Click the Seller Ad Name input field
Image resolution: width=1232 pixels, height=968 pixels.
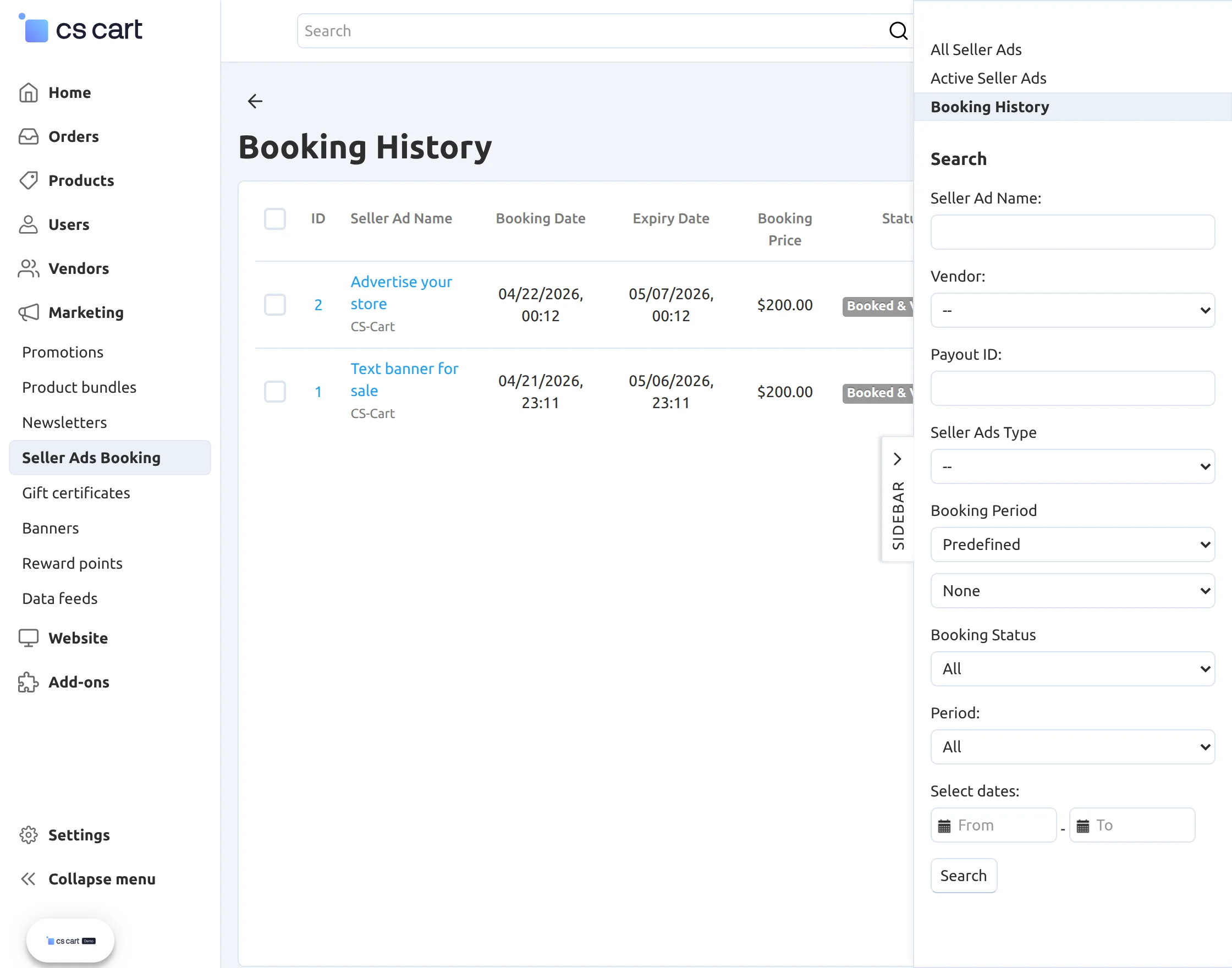(x=1072, y=232)
